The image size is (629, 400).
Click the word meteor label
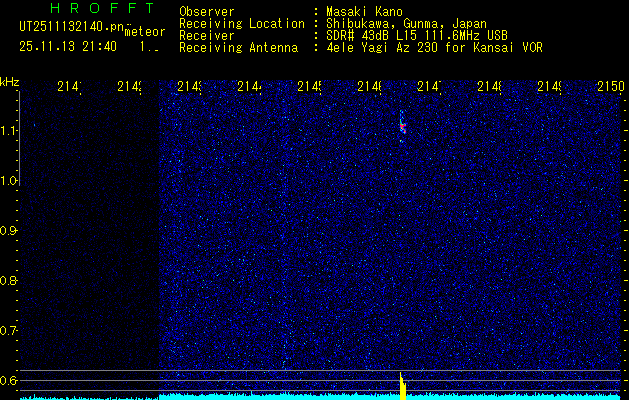pos(145,32)
